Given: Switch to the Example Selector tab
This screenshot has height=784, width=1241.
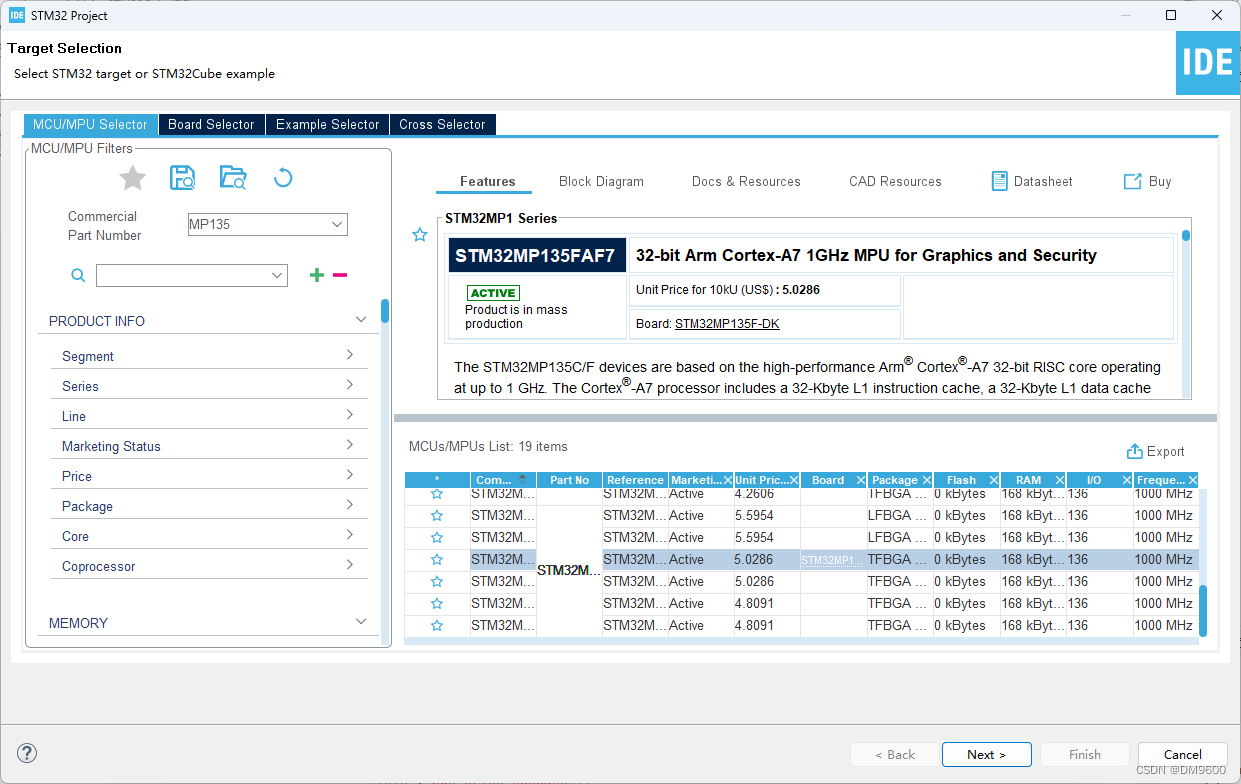Looking at the screenshot, I should click(327, 124).
